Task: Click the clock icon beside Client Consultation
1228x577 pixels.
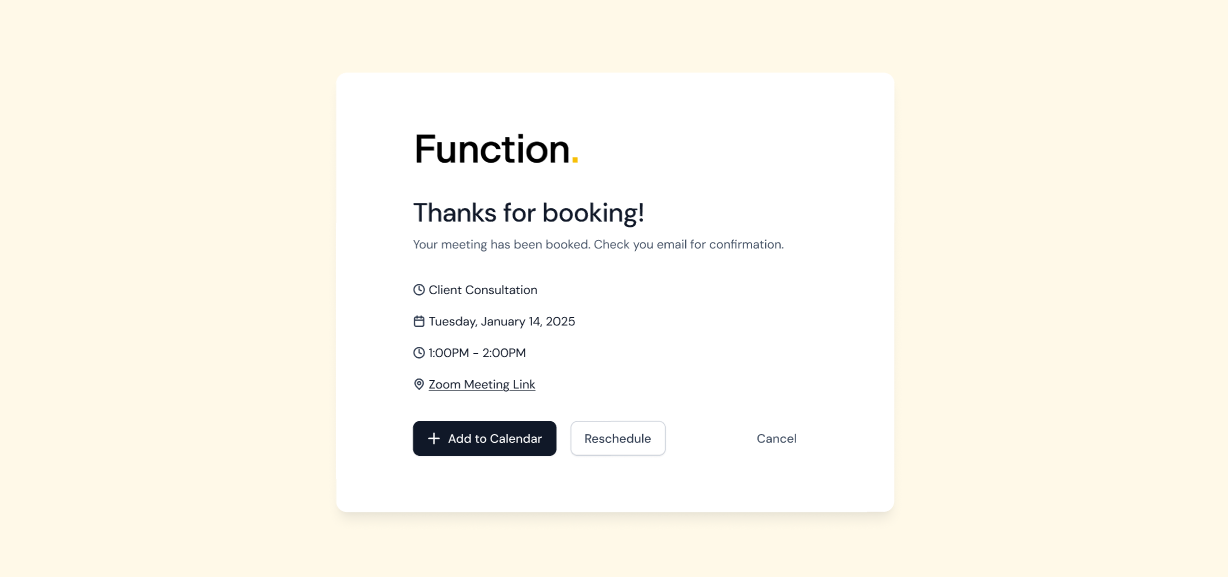Action: [419, 290]
